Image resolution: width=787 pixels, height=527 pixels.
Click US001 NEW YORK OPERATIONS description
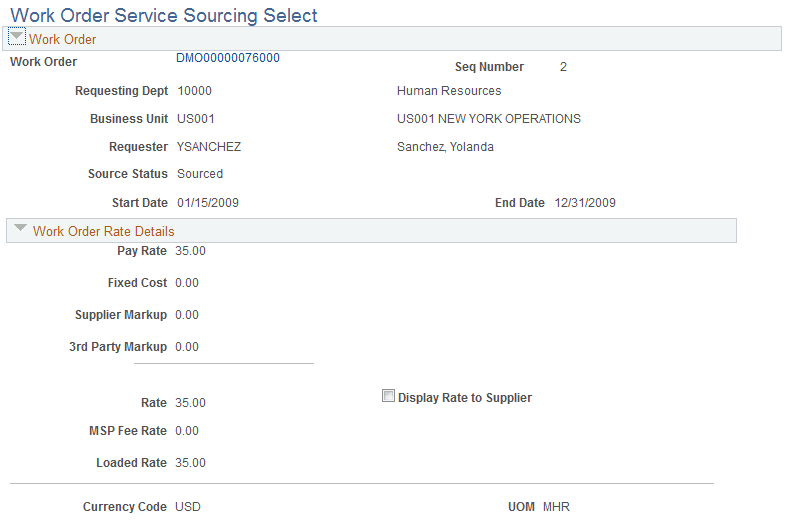coord(488,119)
